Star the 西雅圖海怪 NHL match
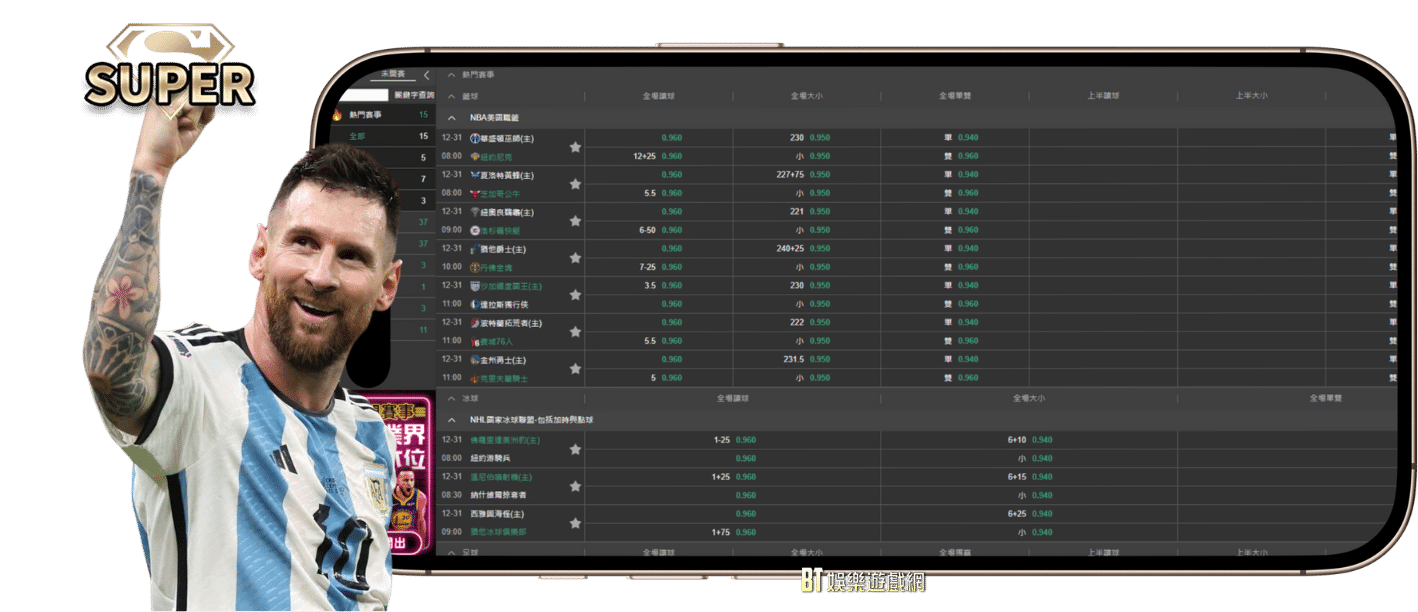Image resolution: width=1418 pixels, height=612 pixels. 575,523
